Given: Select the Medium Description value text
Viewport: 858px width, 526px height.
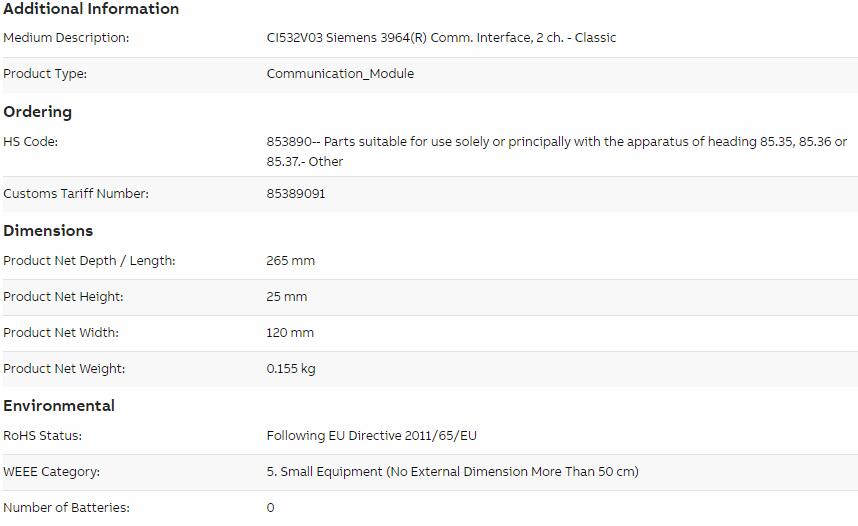Looking at the screenshot, I should coord(441,38).
